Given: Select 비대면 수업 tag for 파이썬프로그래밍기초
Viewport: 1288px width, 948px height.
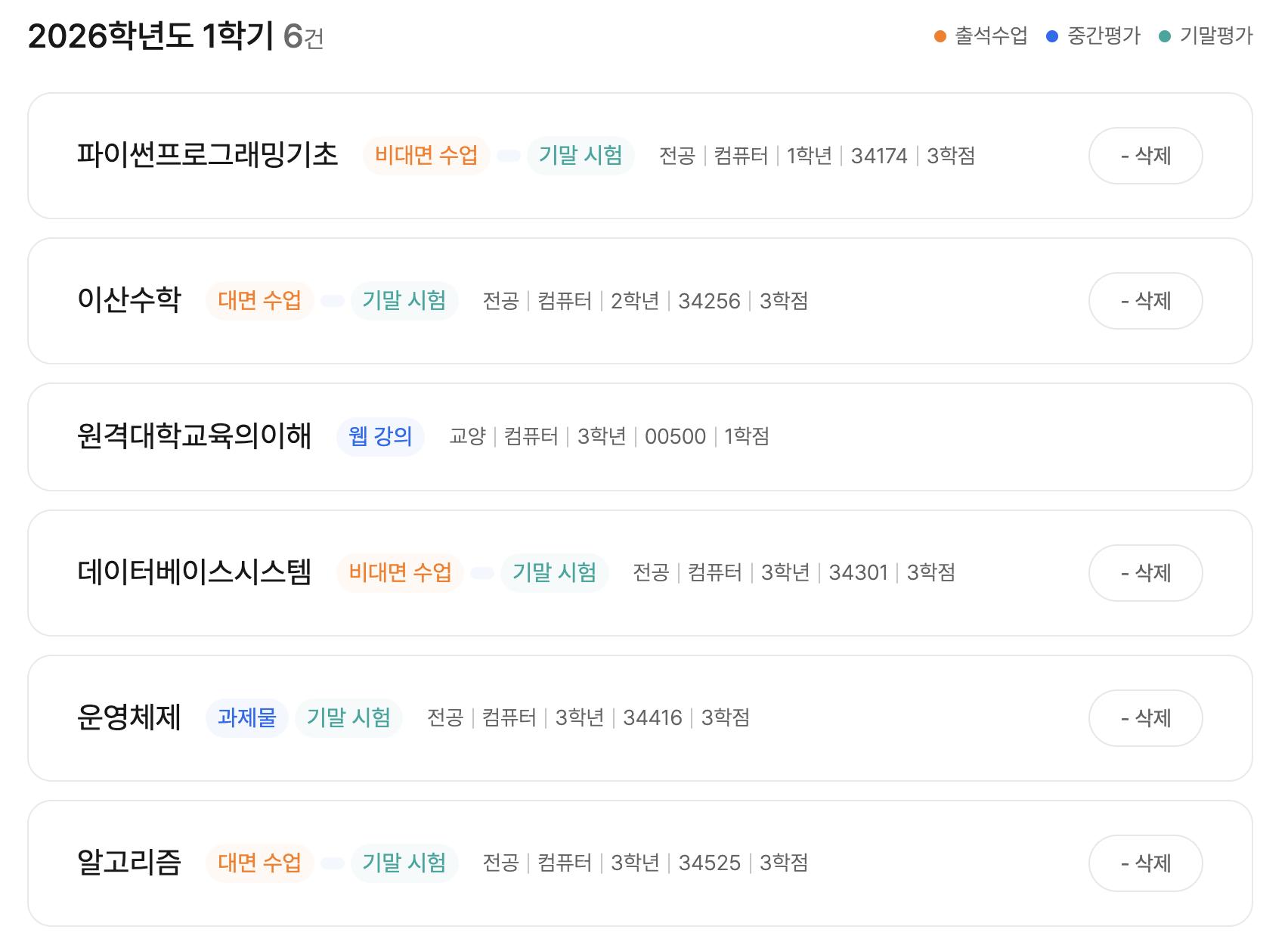Looking at the screenshot, I should point(426,156).
